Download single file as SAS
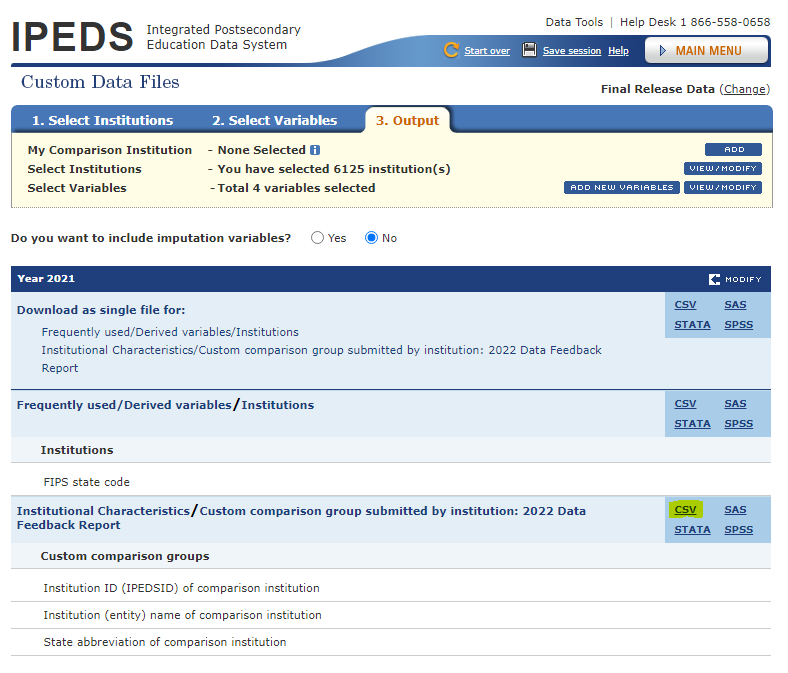 [x=735, y=305]
